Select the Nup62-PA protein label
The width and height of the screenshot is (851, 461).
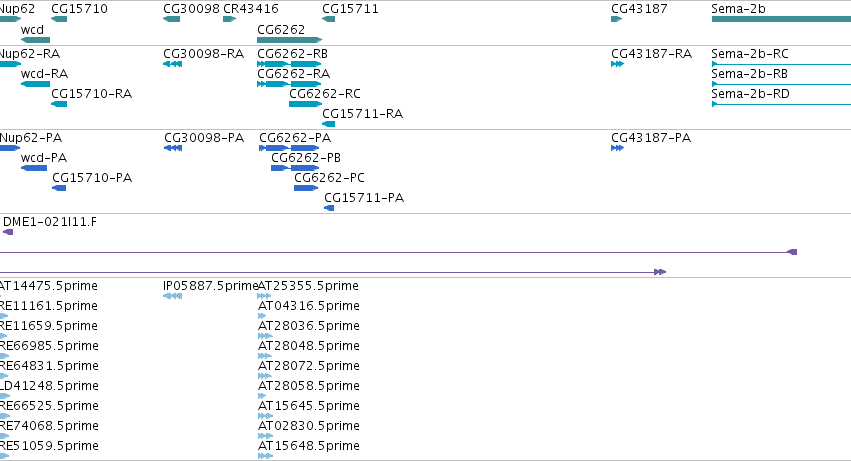tap(31, 138)
